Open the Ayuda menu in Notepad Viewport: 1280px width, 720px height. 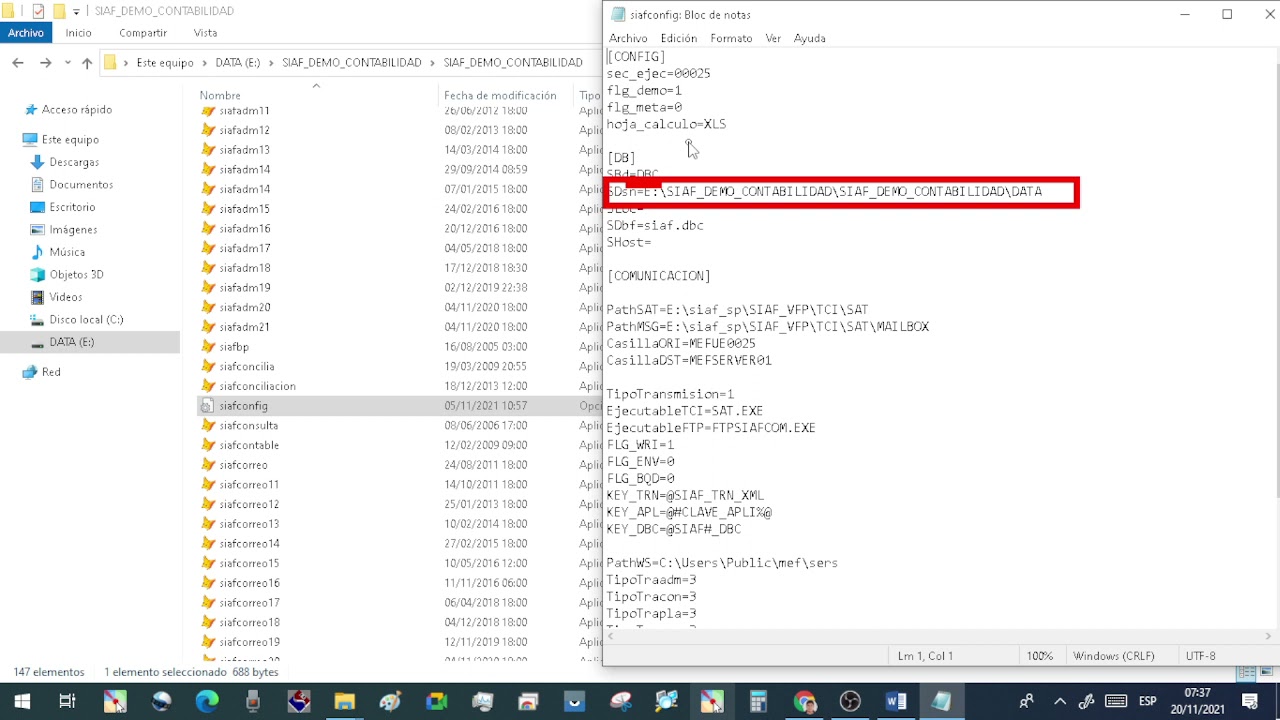pyautogui.click(x=809, y=38)
